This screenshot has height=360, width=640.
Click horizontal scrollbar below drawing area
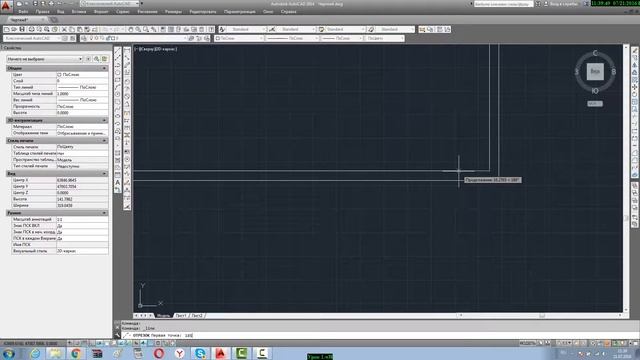[x=541, y=316]
